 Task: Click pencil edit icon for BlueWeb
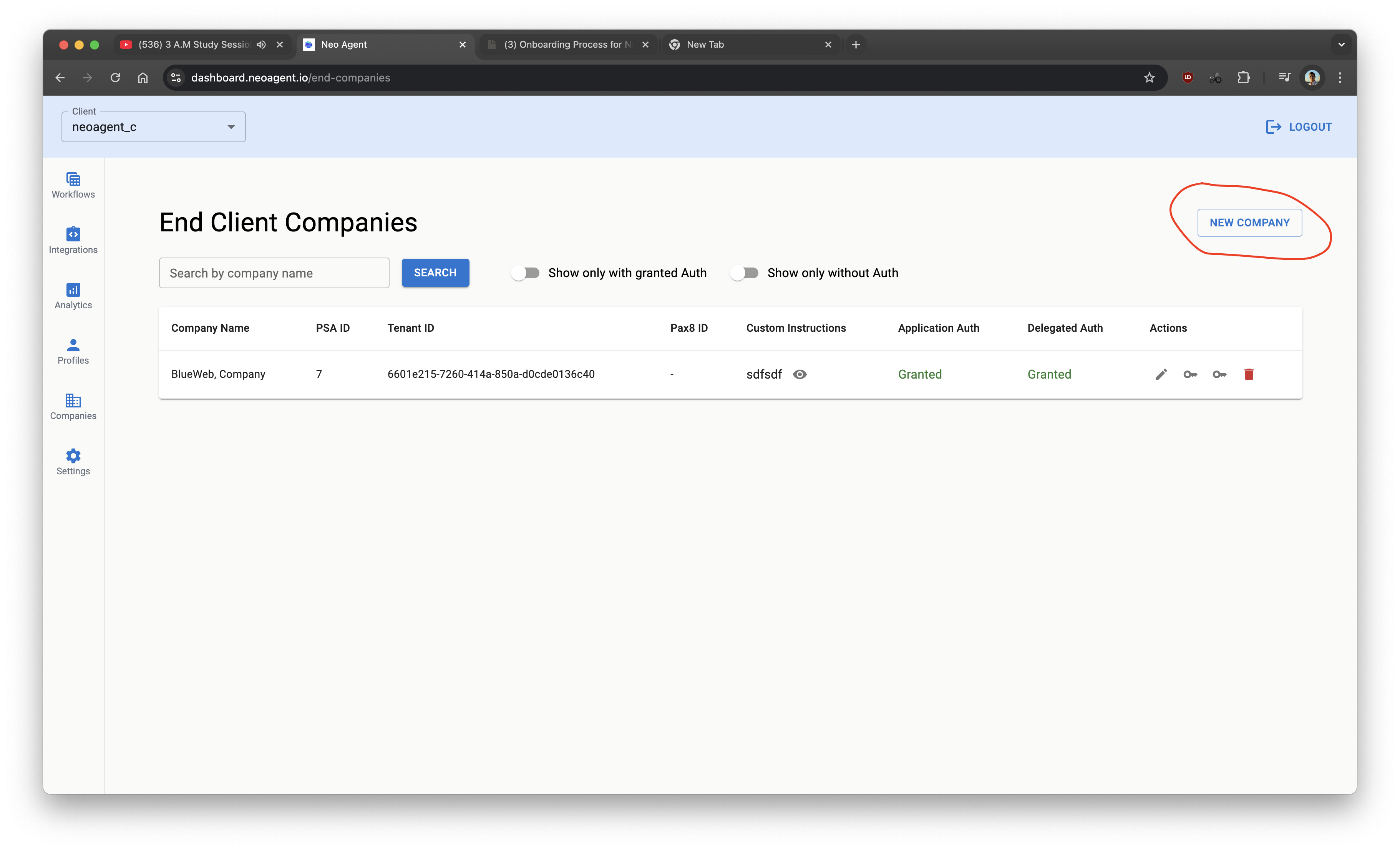[x=1161, y=374]
